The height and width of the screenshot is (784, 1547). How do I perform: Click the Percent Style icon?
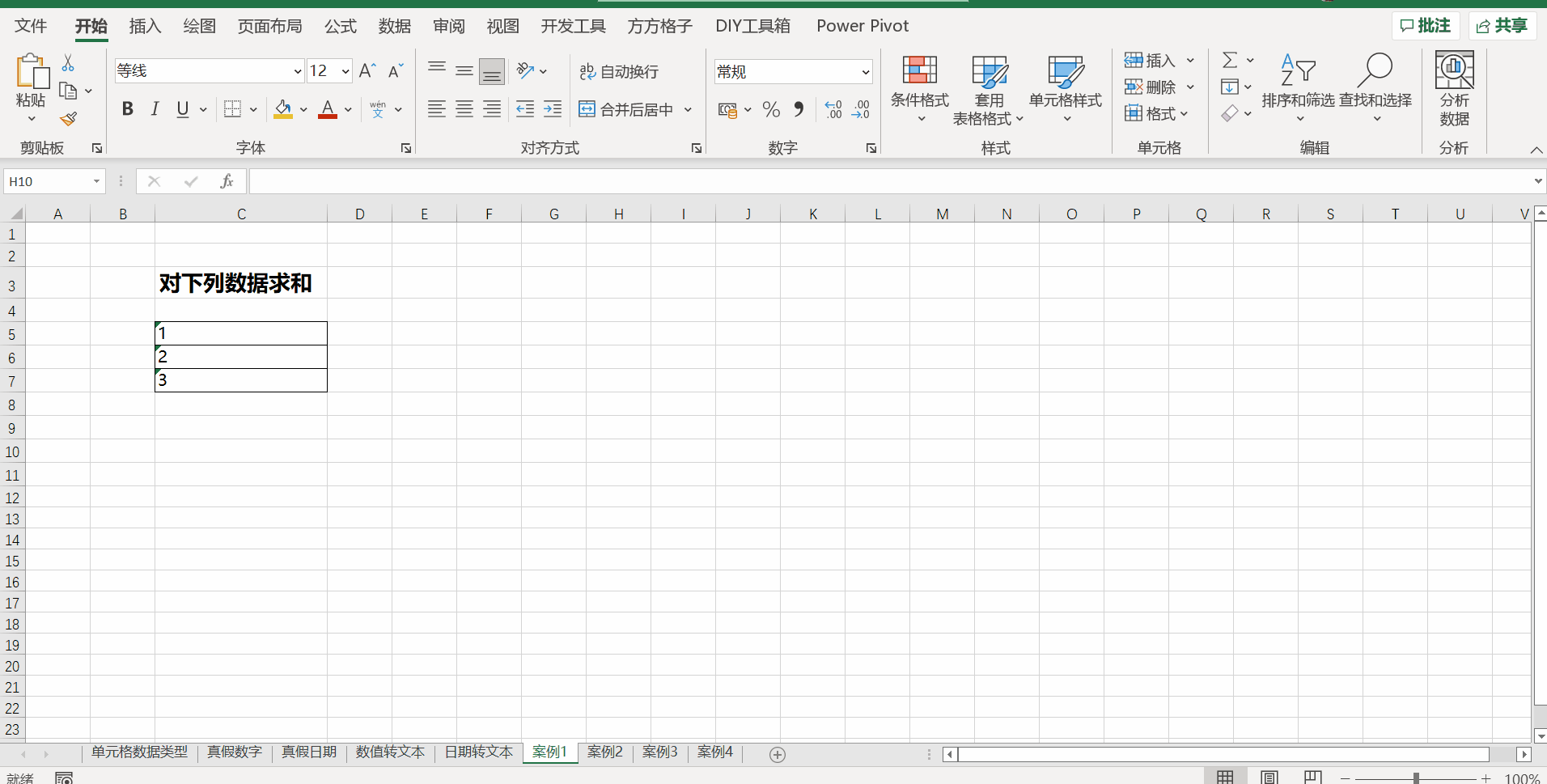pos(771,109)
